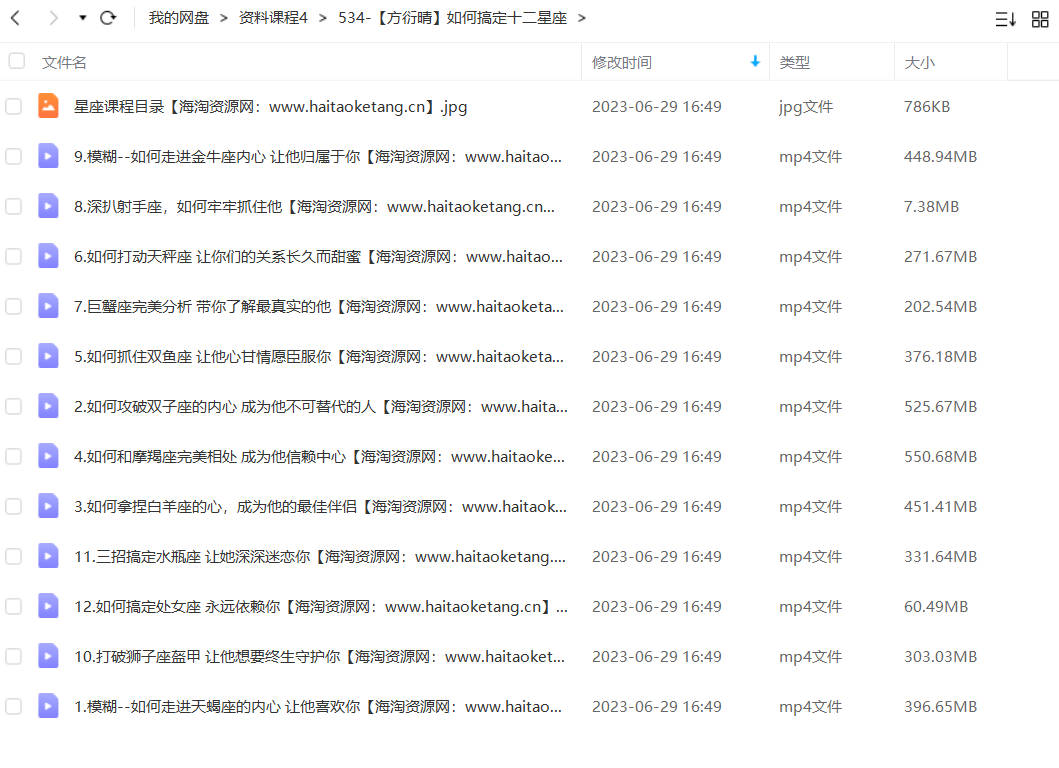
Task: Tick checkbox for 4.如何和摩羯座 video
Action: coord(14,457)
